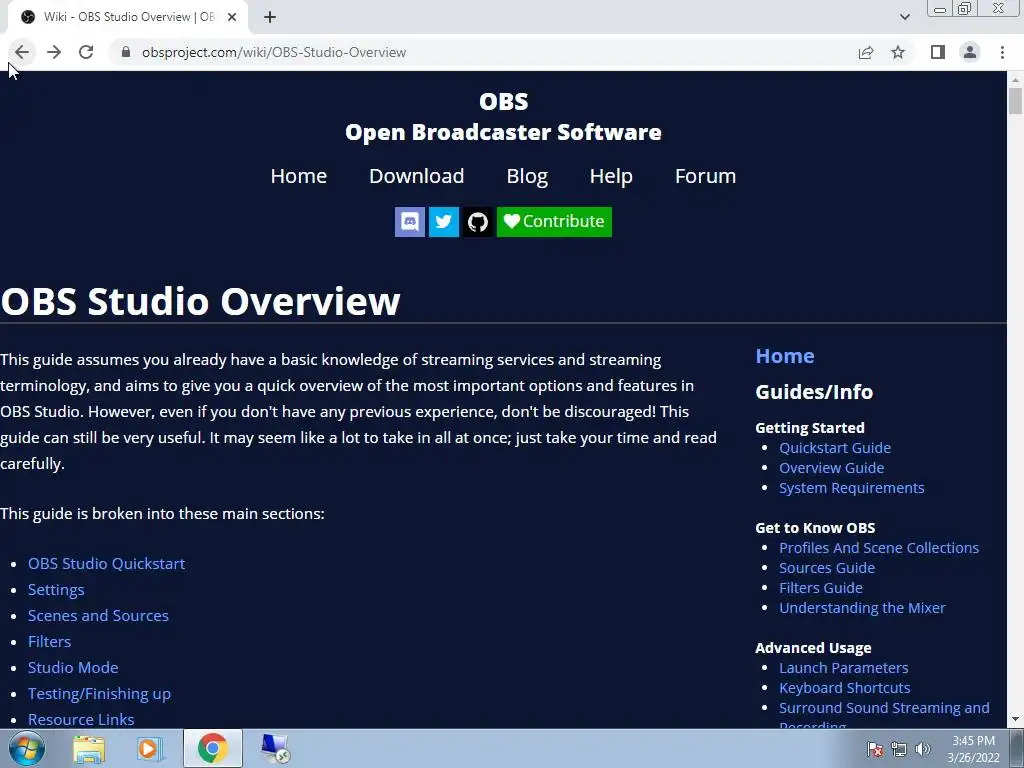Screen dimensions: 1024x768
Task: Open the OBS Studio Quickstart link
Action: (x=106, y=564)
